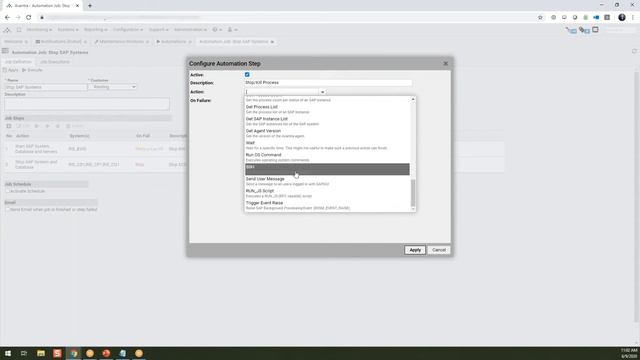The image size is (640, 360).
Task: Select Get SAP Instance List option
Action: click(x=327, y=121)
